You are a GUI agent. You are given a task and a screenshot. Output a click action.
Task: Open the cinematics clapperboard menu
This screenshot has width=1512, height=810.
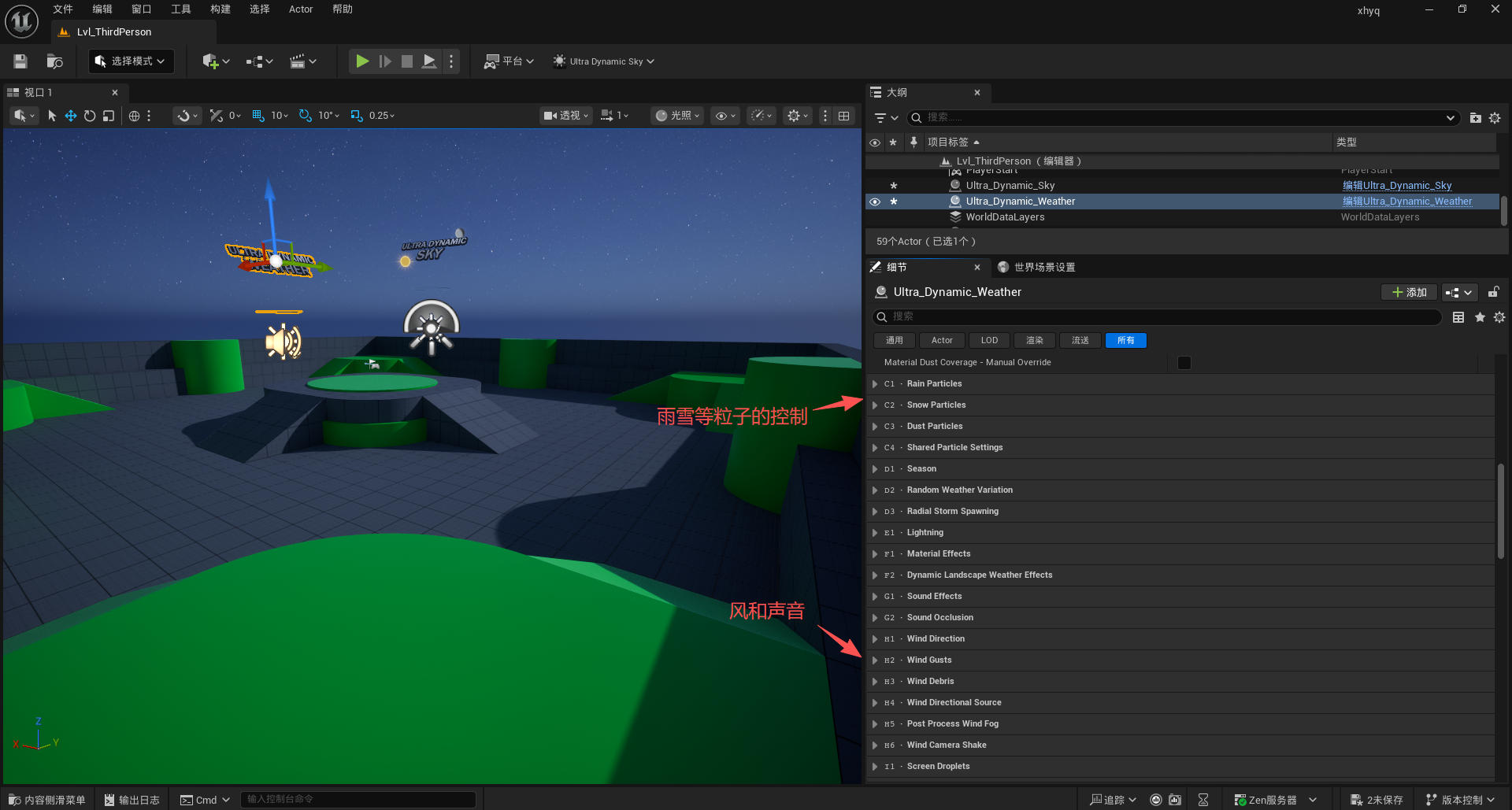click(303, 61)
